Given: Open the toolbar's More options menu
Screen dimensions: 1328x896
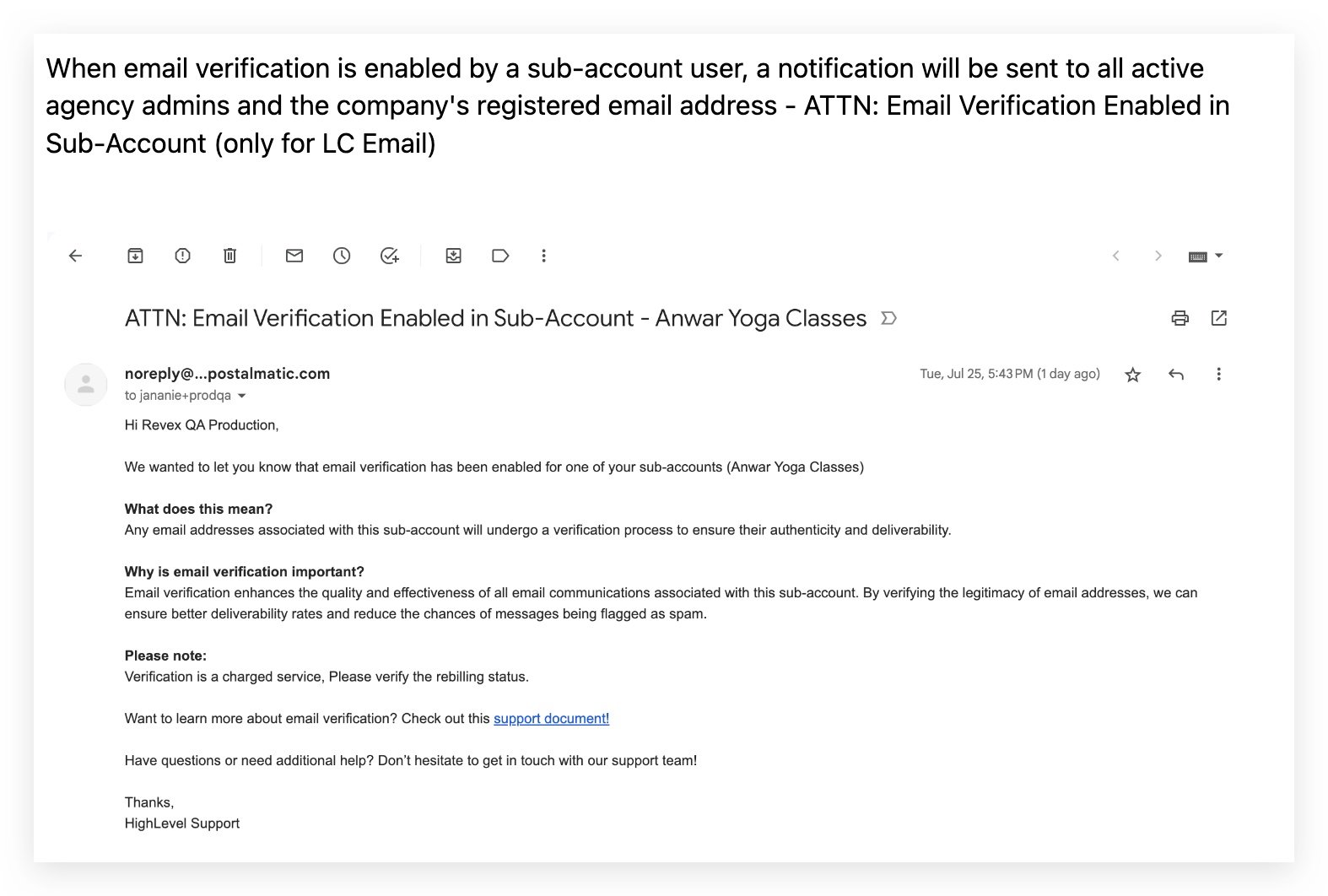Looking at the screenshot, I should coord(544,256).
